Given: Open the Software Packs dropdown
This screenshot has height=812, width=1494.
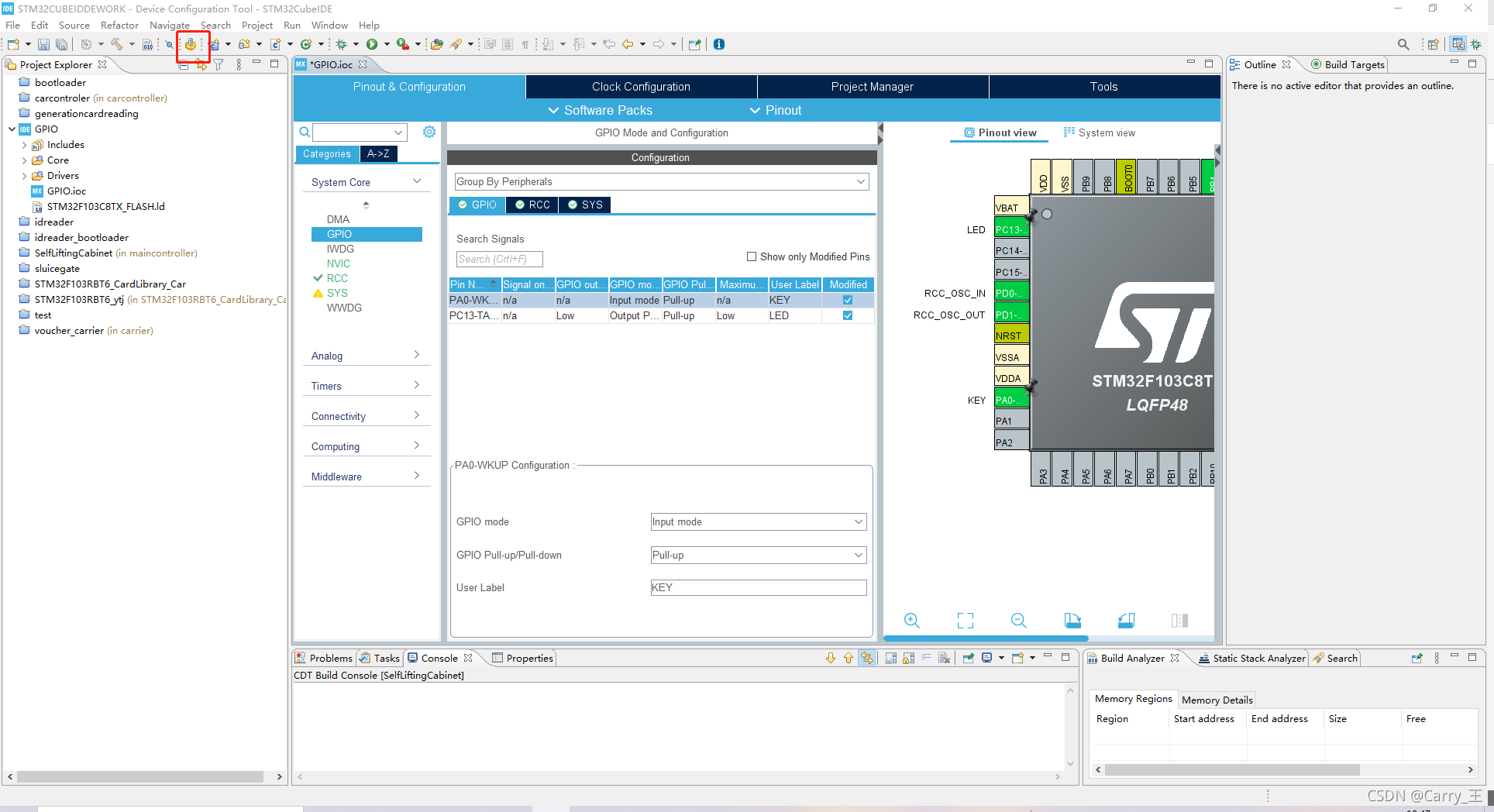Looking at the screenshot, I should [601, 110].
